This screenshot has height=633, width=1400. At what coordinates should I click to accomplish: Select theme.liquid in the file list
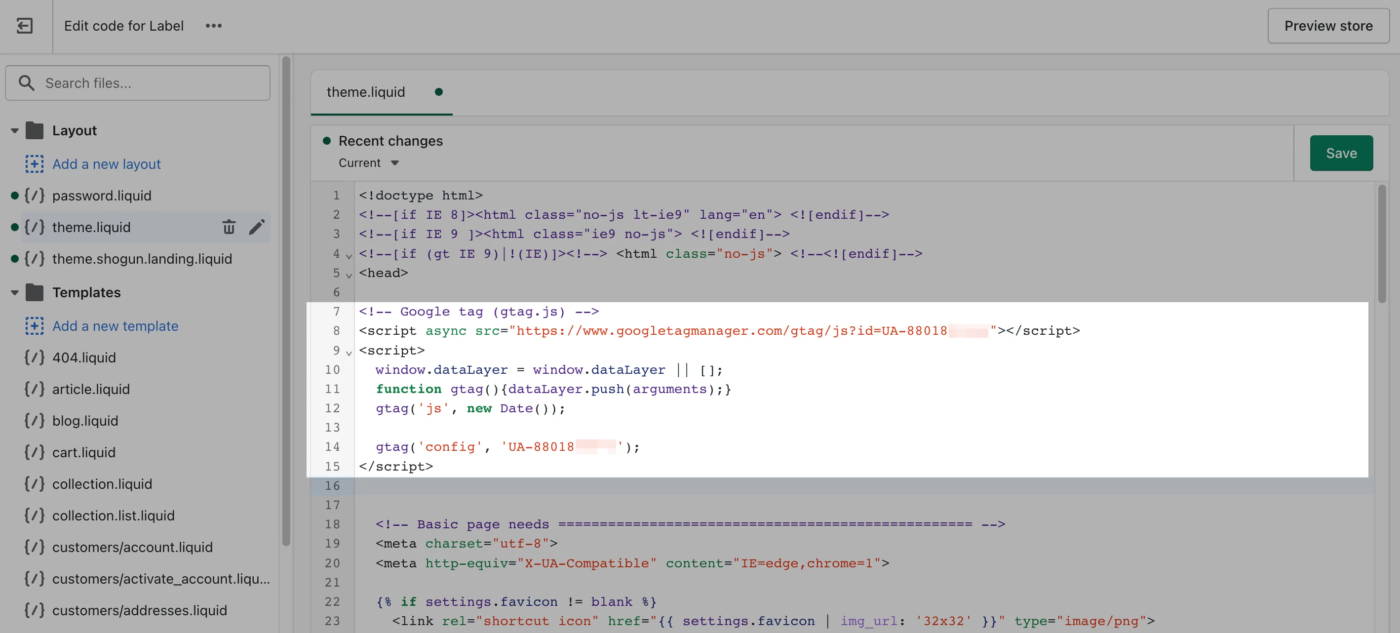coord(91,227)
